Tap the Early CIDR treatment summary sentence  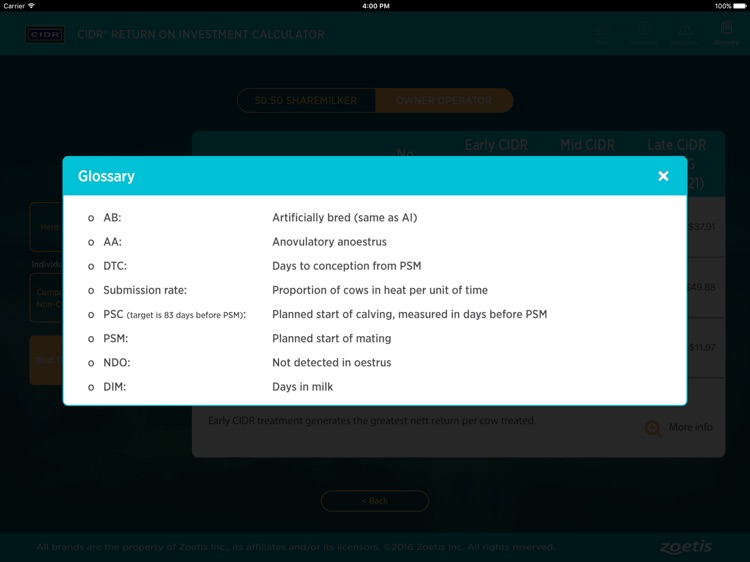(x=372, y=421)
